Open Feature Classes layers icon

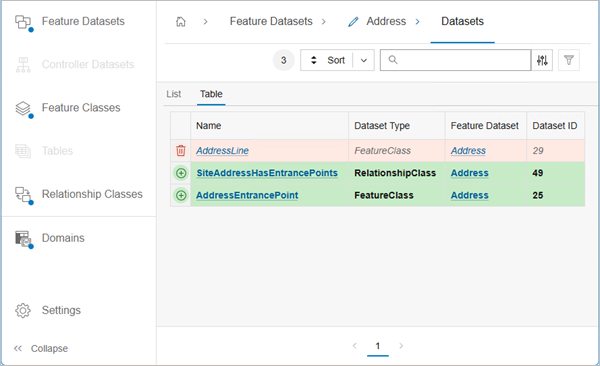pos(23,109)
